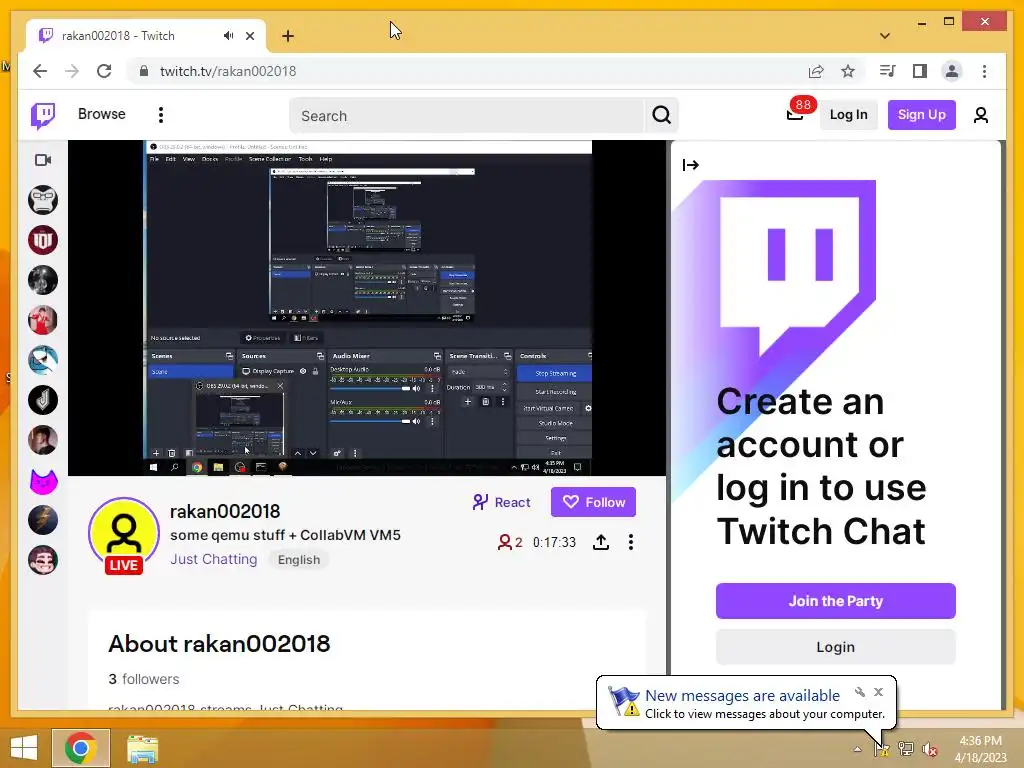Collapse the chat panel with arrow icon

690,165
